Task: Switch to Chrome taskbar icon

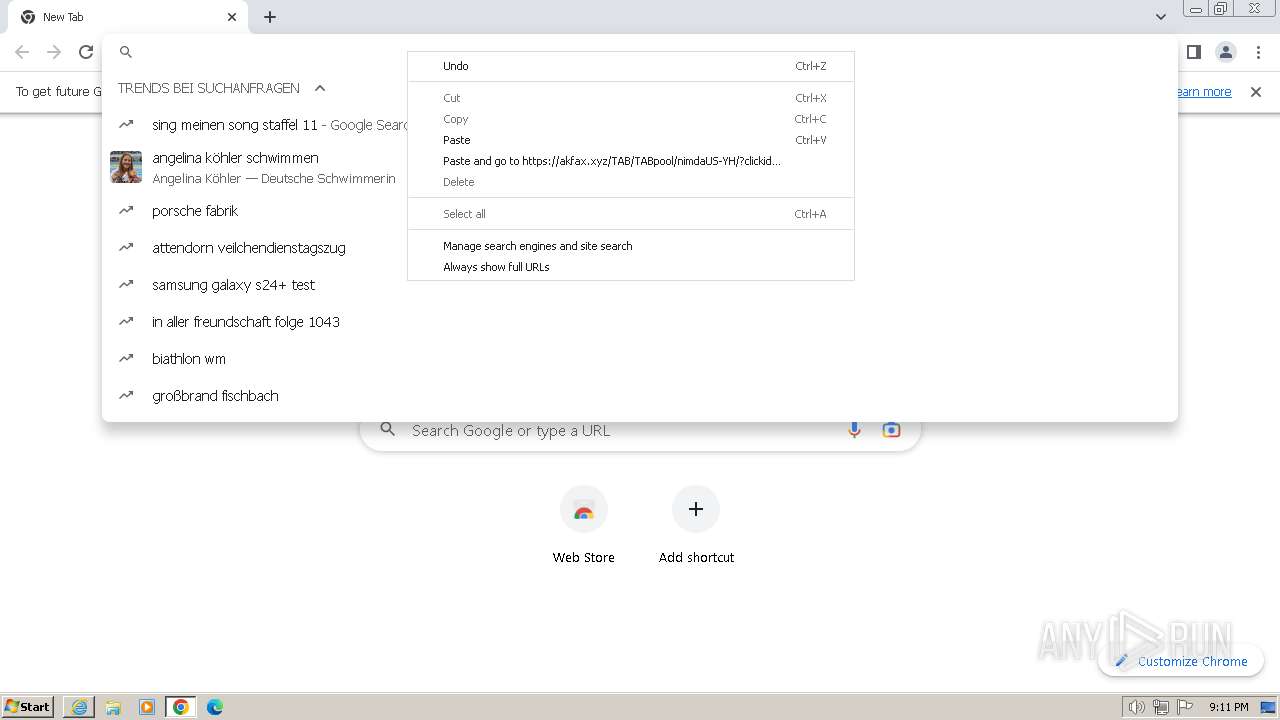Action: (x=181, y=707)
